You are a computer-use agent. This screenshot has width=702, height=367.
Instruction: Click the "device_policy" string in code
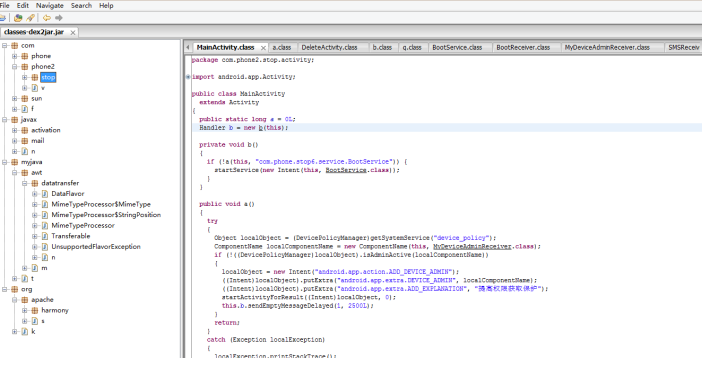(461, 238)
